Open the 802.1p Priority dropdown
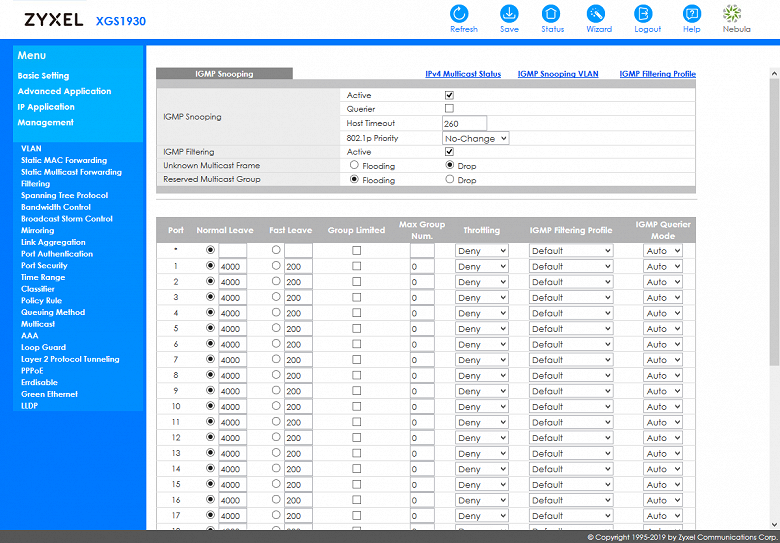This screenshot has width=780, height=543. pos(476,138)
